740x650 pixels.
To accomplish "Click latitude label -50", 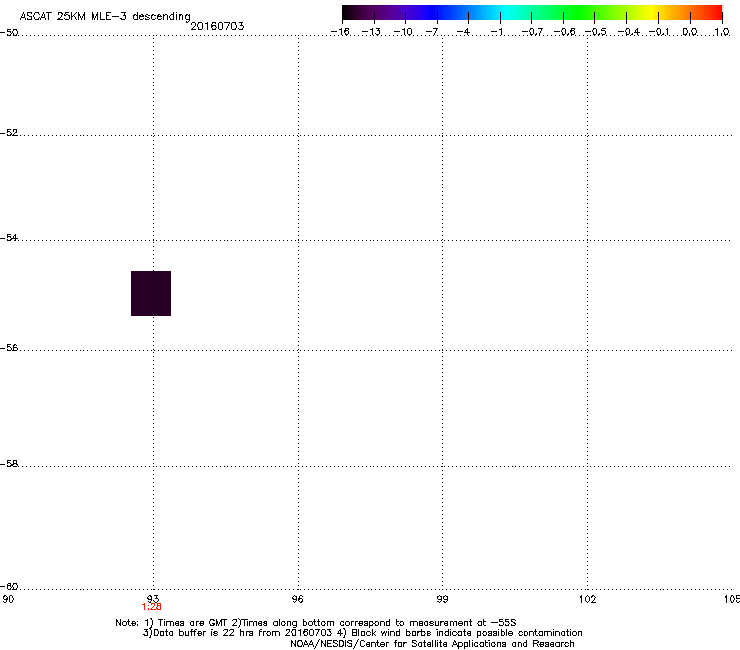I will coord(9,33).
